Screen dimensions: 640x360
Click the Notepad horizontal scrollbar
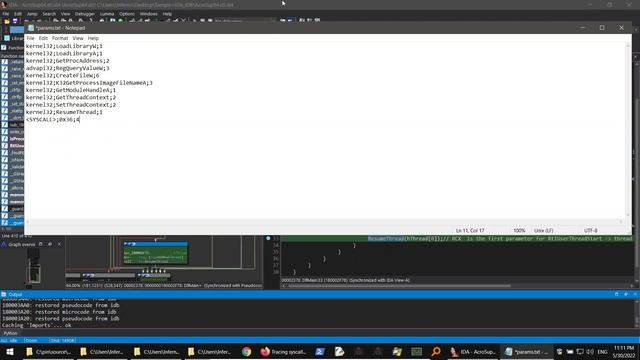[324, 222]
